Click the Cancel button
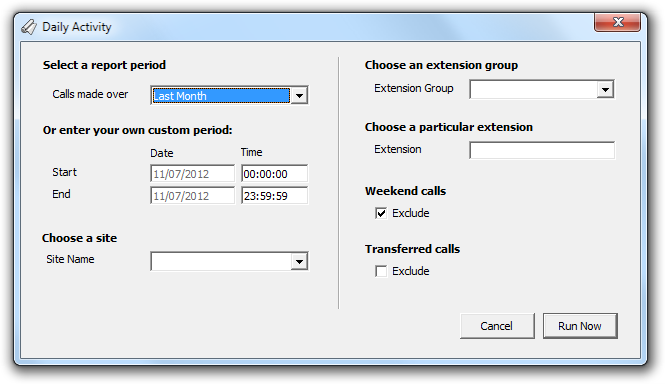Screen dimensions: 665x384 point(497,326)
